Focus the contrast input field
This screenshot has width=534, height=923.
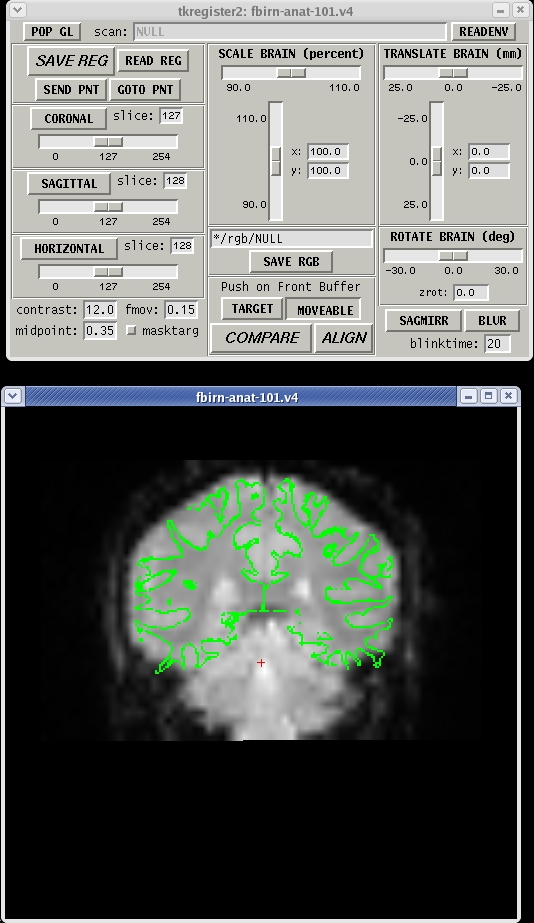tap(99, 310)
